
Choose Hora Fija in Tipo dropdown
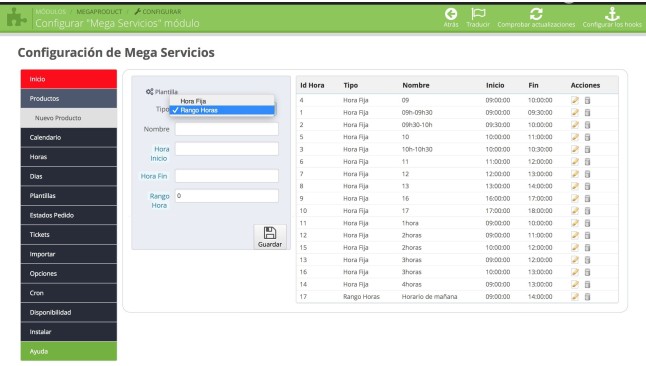pyautogui.click(x=222, y=101)
